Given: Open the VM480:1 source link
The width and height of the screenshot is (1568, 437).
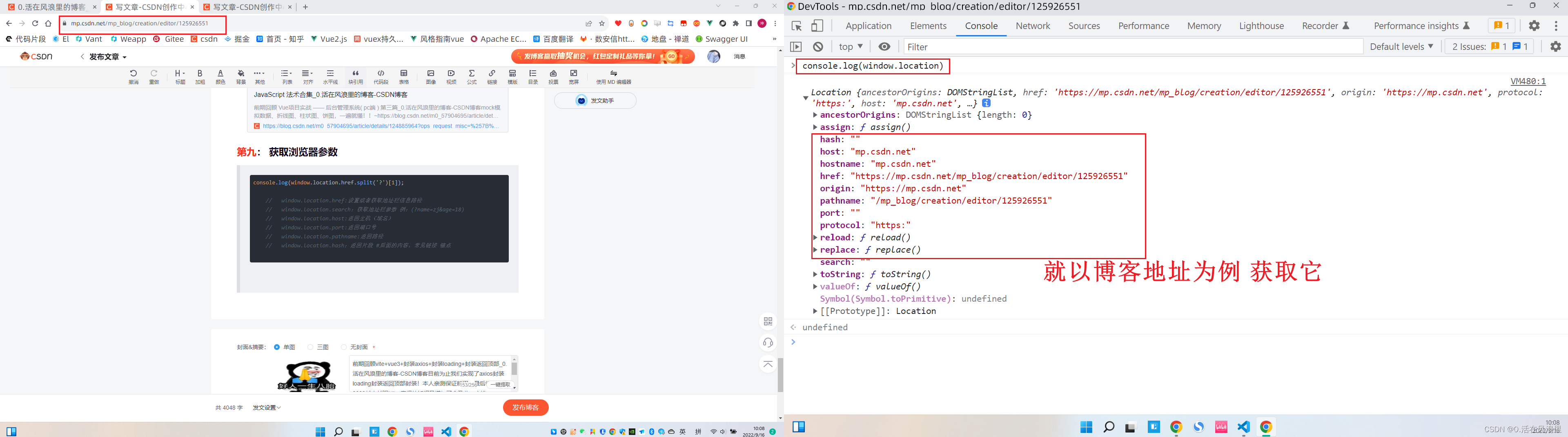Looking at the screenshot, I should [1528, 81].
